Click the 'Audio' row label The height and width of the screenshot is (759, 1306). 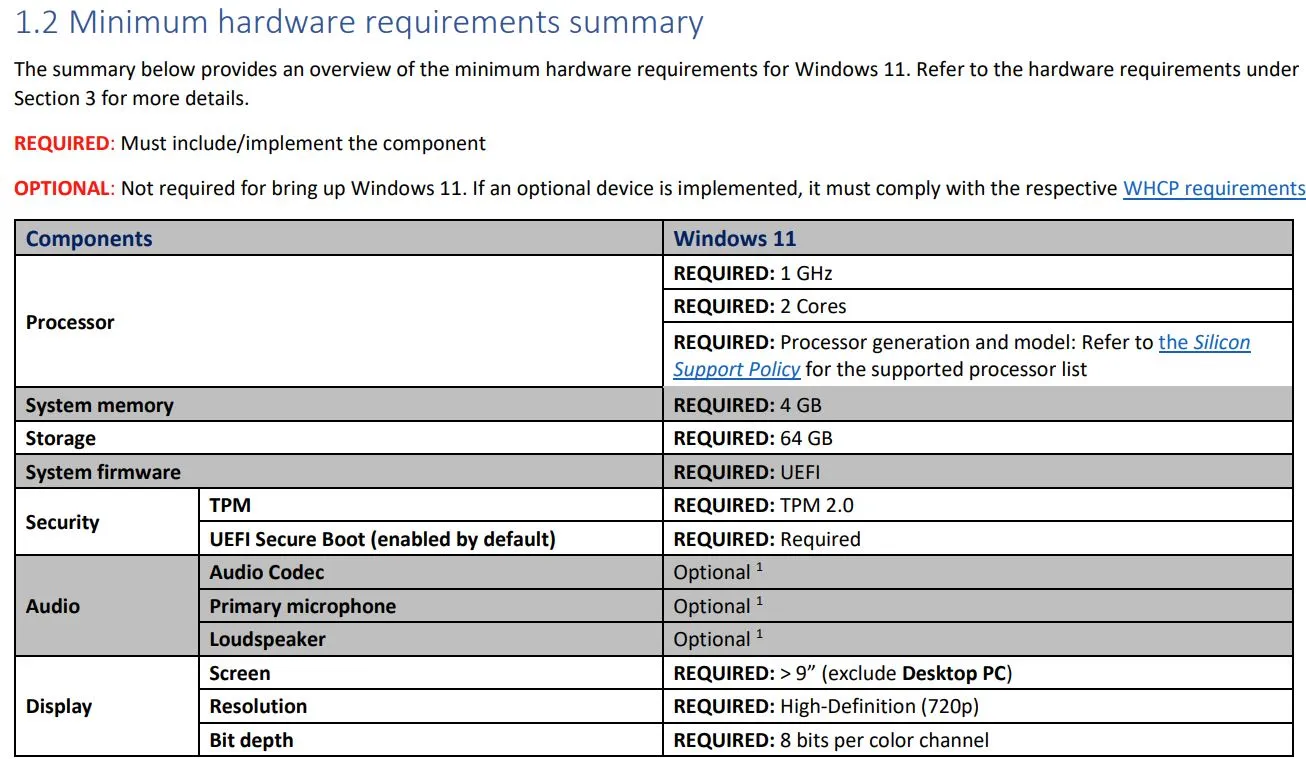click(x=53, y=606)
